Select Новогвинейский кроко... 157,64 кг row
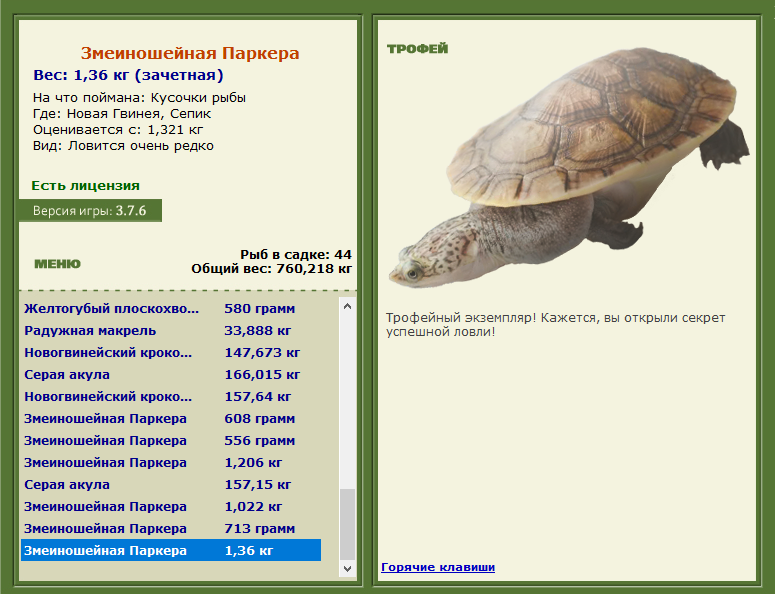 171,397
